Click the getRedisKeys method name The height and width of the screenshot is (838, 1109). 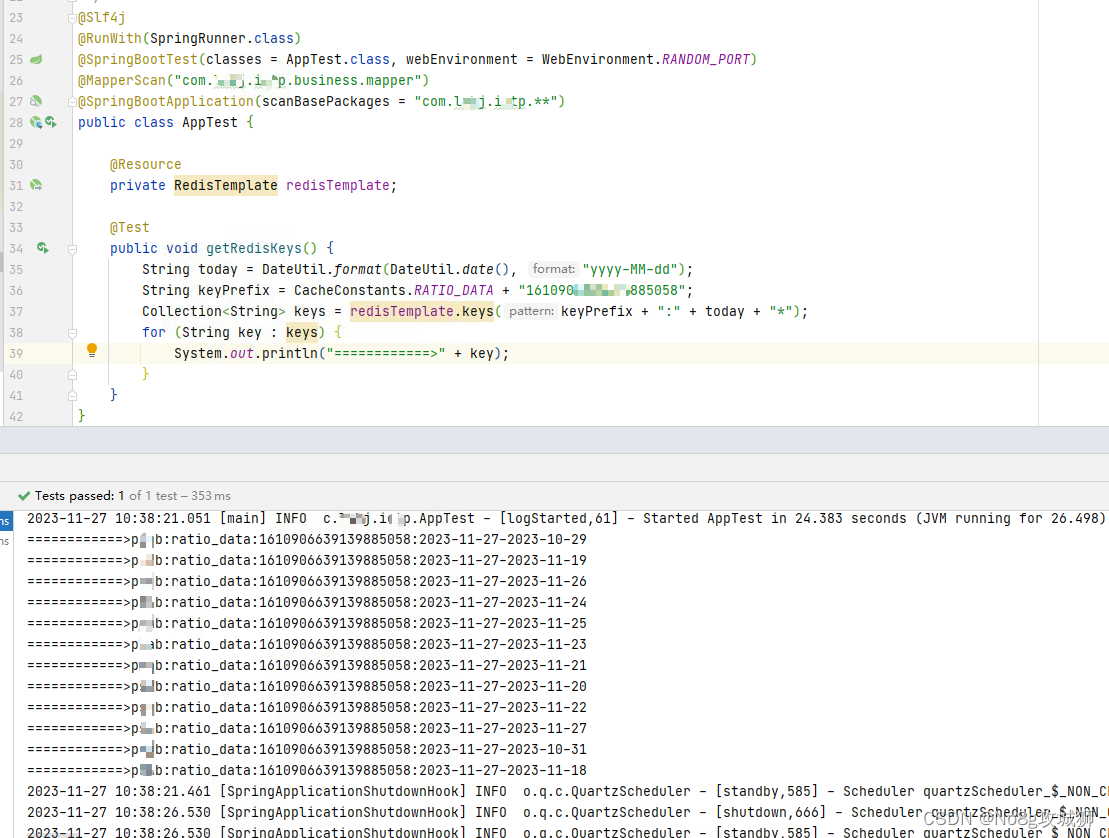[x=254, y=248]
